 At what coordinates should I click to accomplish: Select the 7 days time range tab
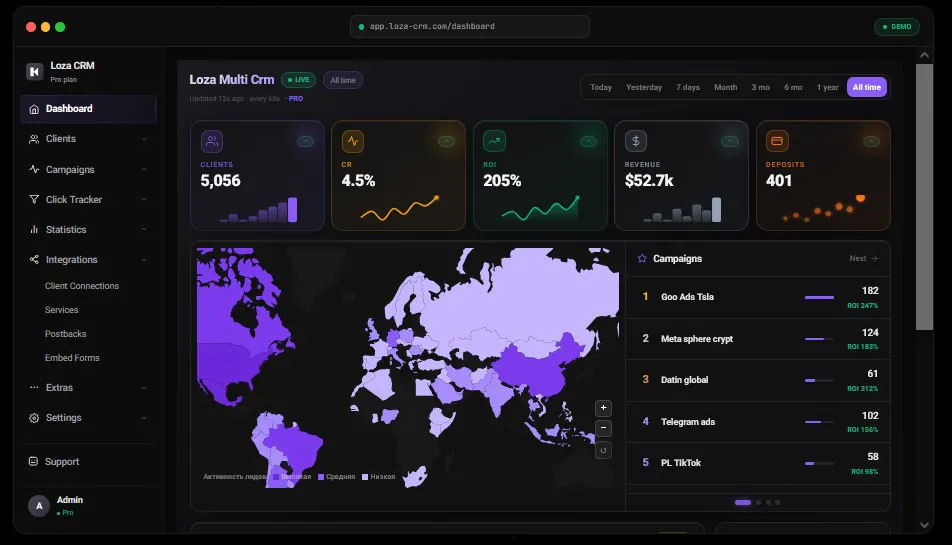(688, 87)
